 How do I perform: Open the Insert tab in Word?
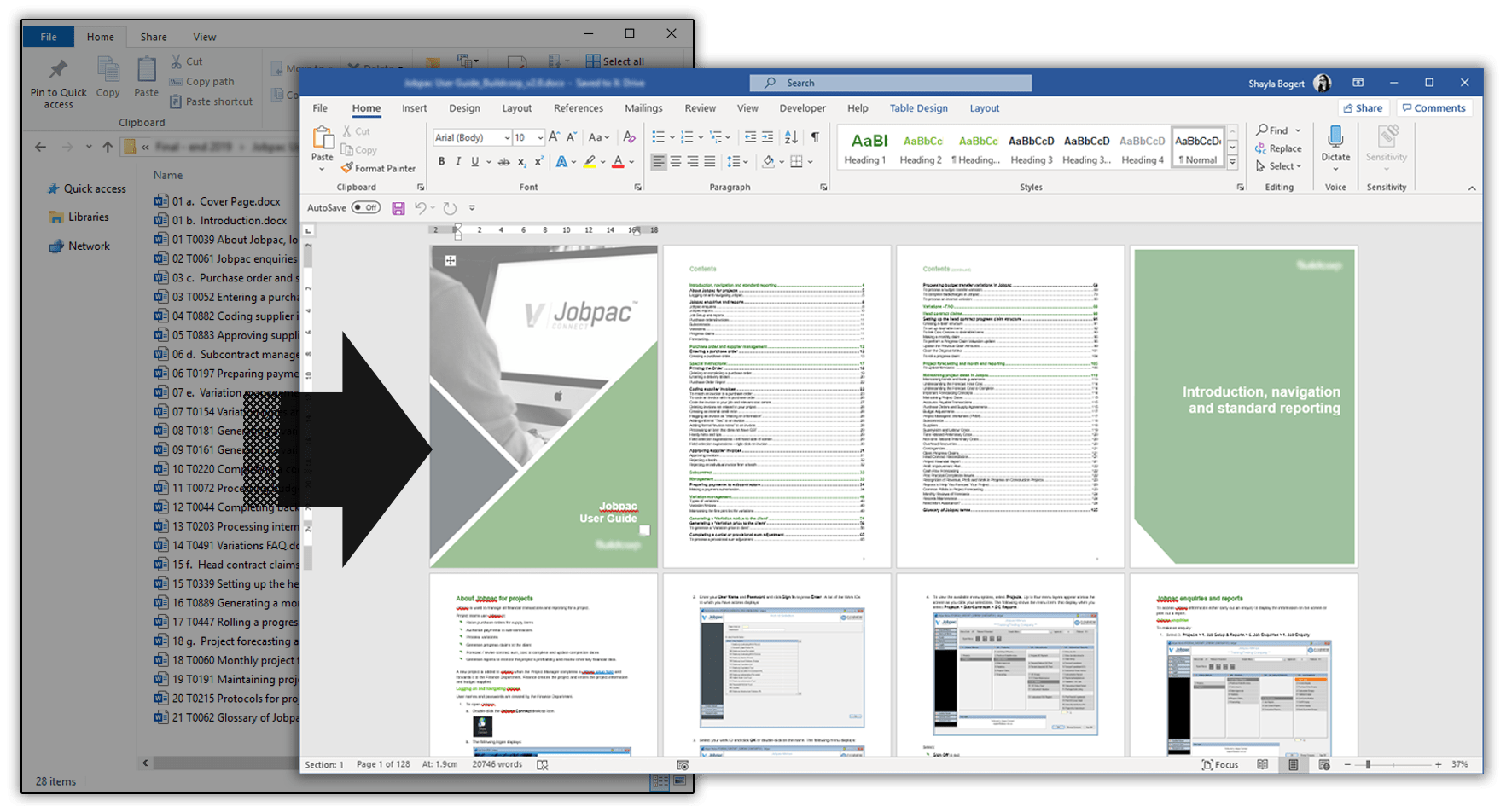point(414,108)
